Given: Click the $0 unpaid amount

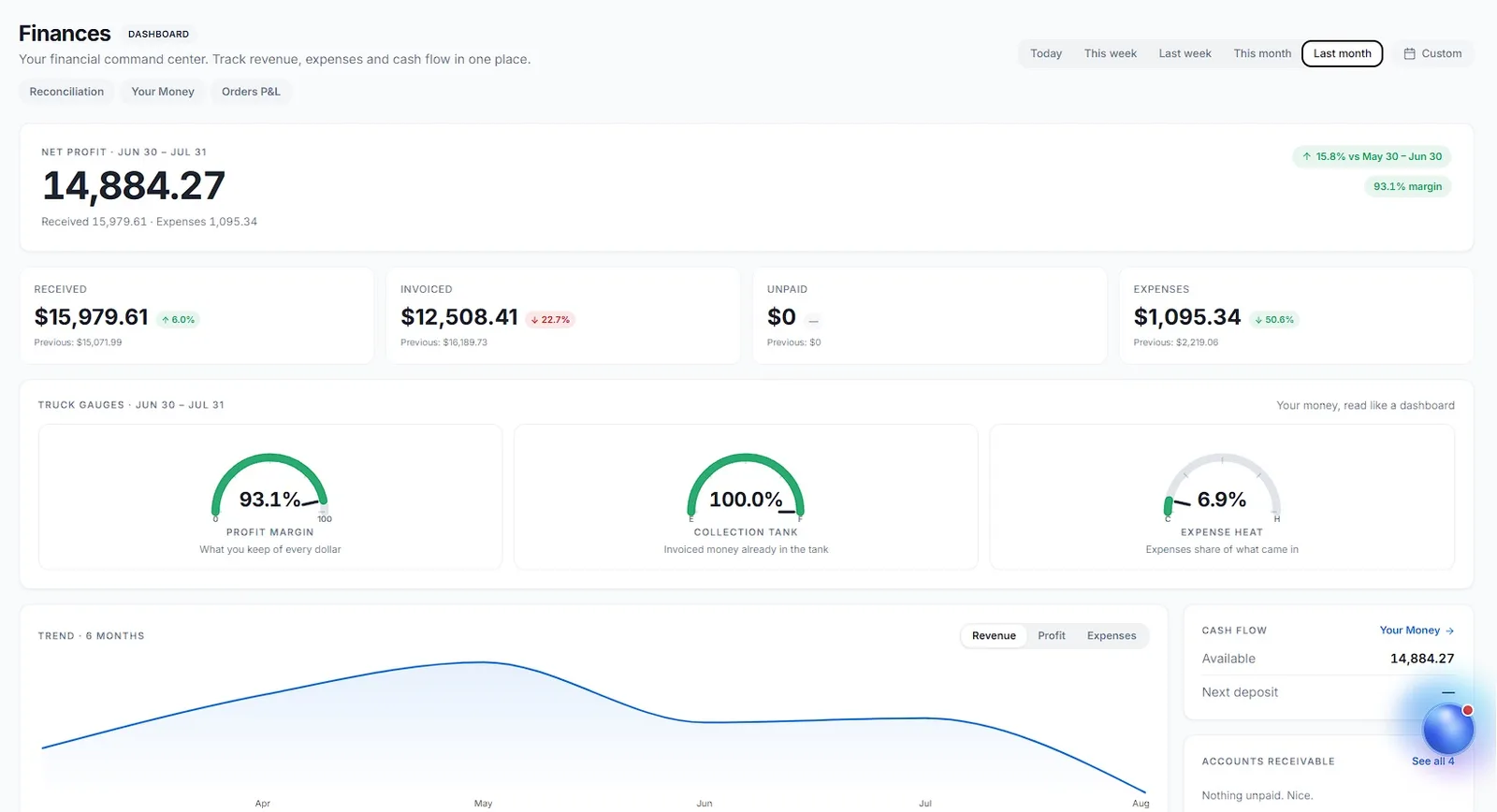Looking at the screenshot, I should [781, 318].
